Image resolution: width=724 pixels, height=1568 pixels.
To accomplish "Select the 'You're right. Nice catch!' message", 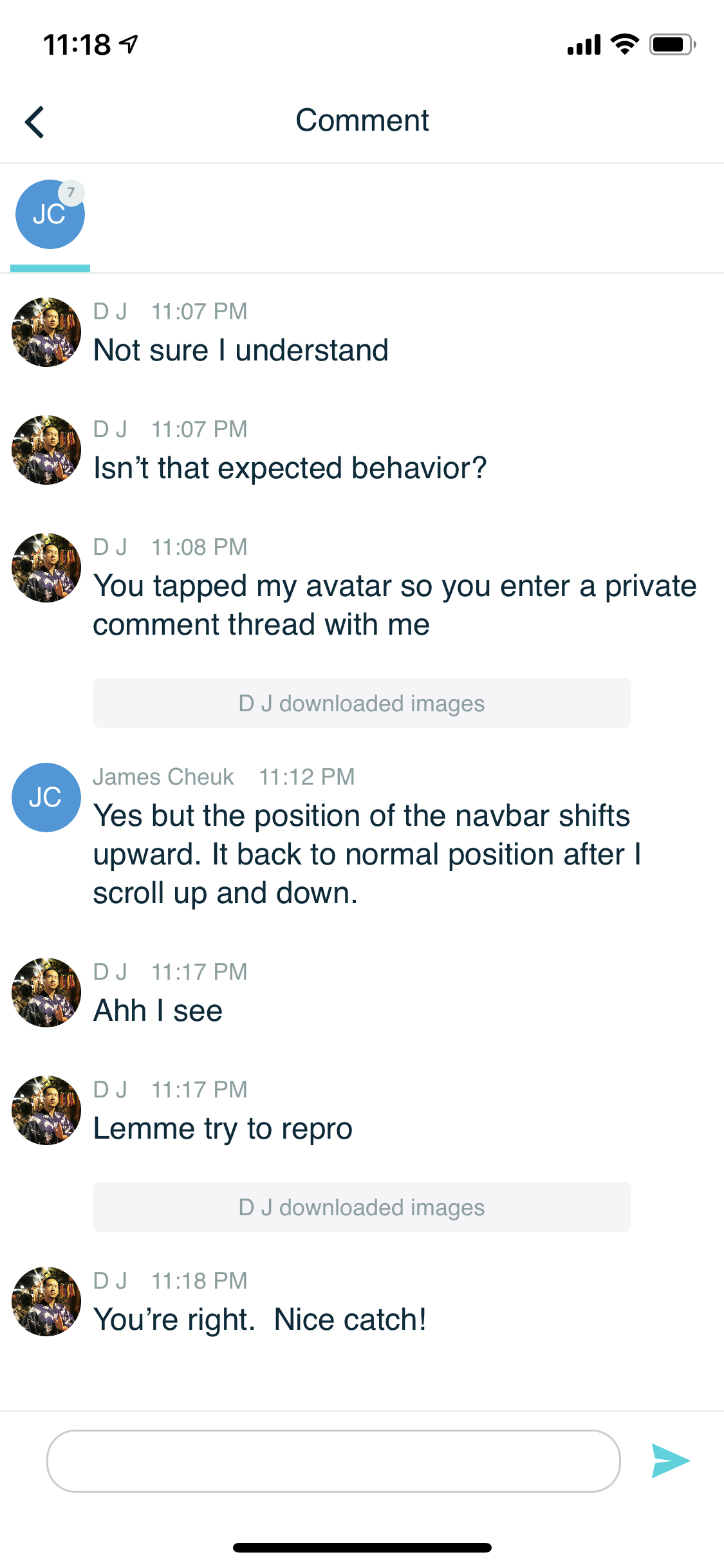I will pyautogui.click(x=260, y=1320).
